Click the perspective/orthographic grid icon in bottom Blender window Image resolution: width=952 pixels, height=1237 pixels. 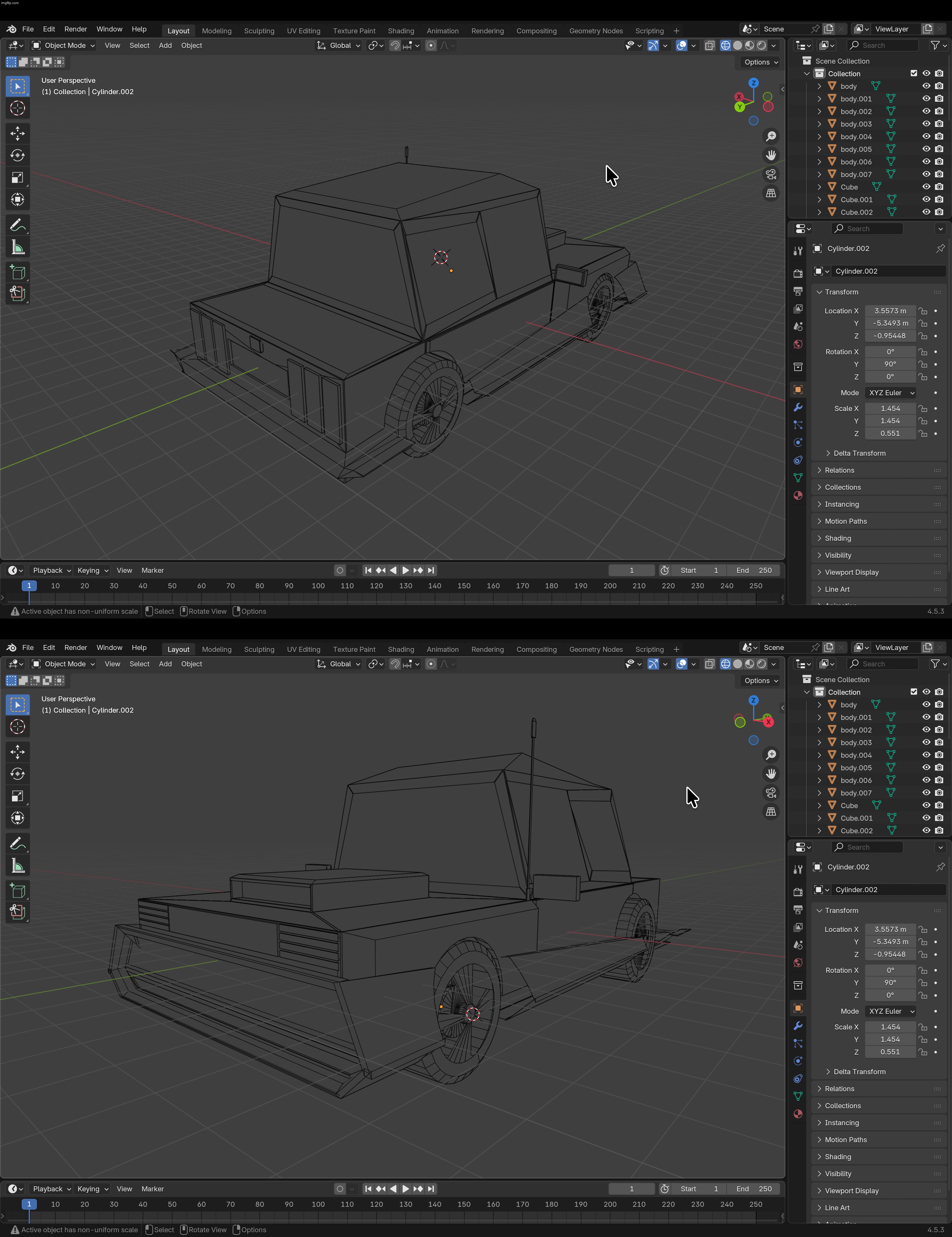click(x=771, y=812)
